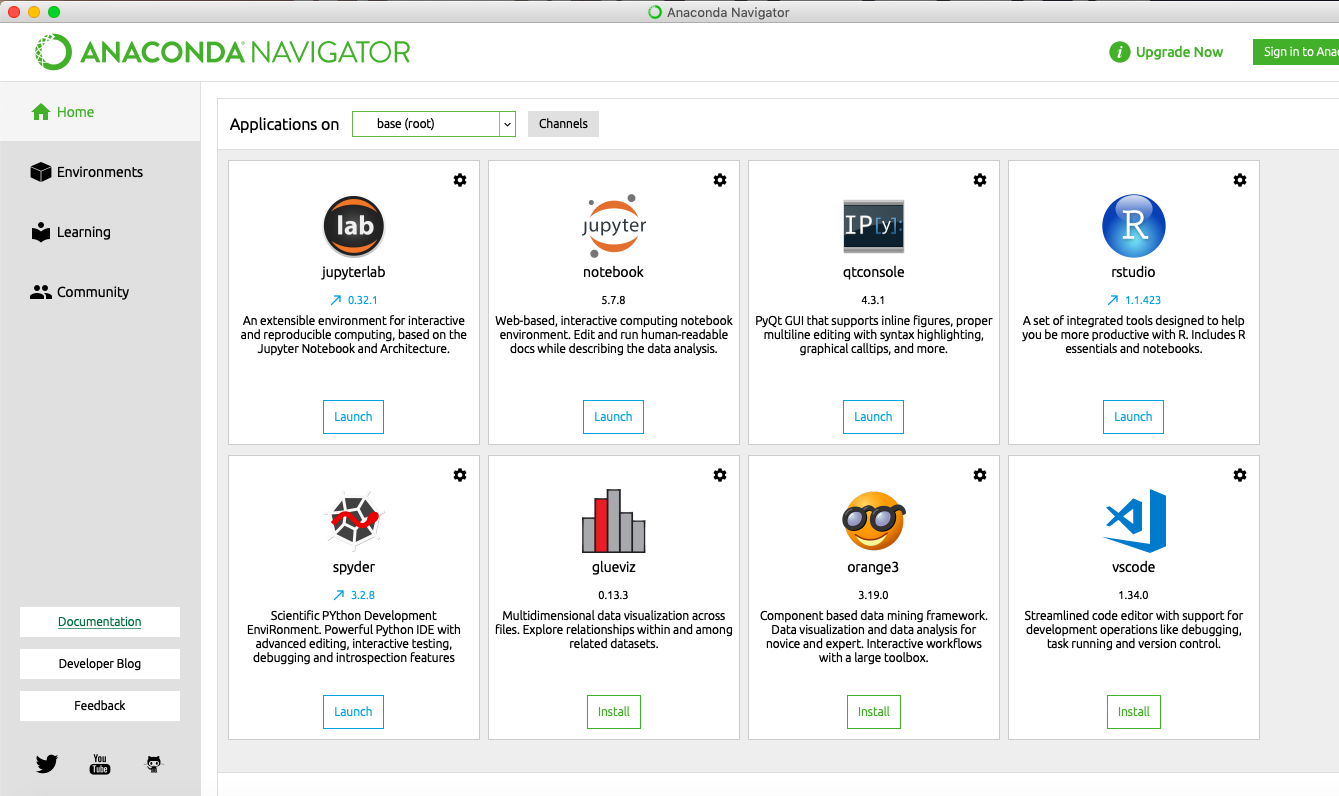Open the Feedback button

point(100,706)
